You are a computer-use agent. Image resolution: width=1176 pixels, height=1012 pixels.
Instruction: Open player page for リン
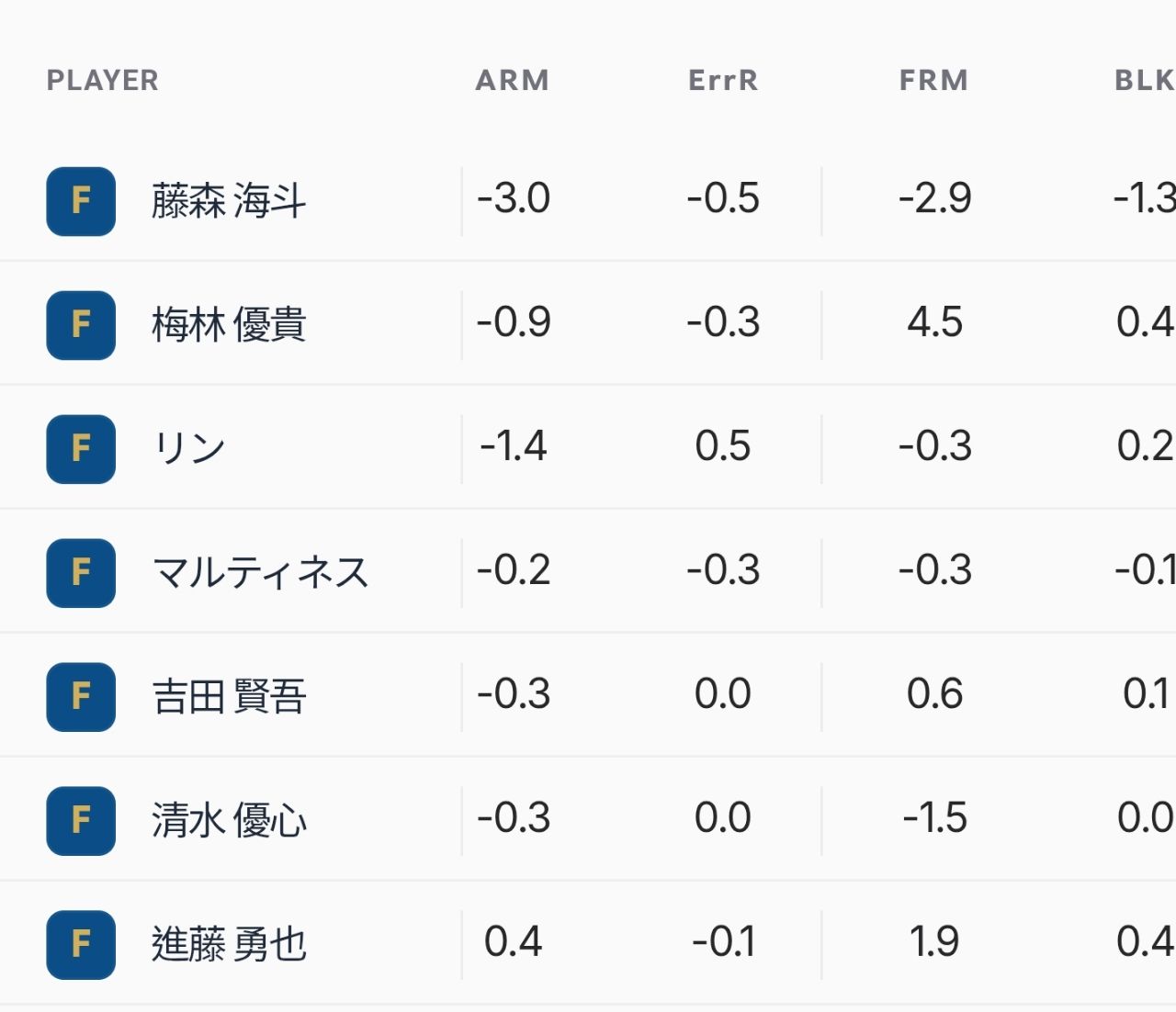pos(188,449)
